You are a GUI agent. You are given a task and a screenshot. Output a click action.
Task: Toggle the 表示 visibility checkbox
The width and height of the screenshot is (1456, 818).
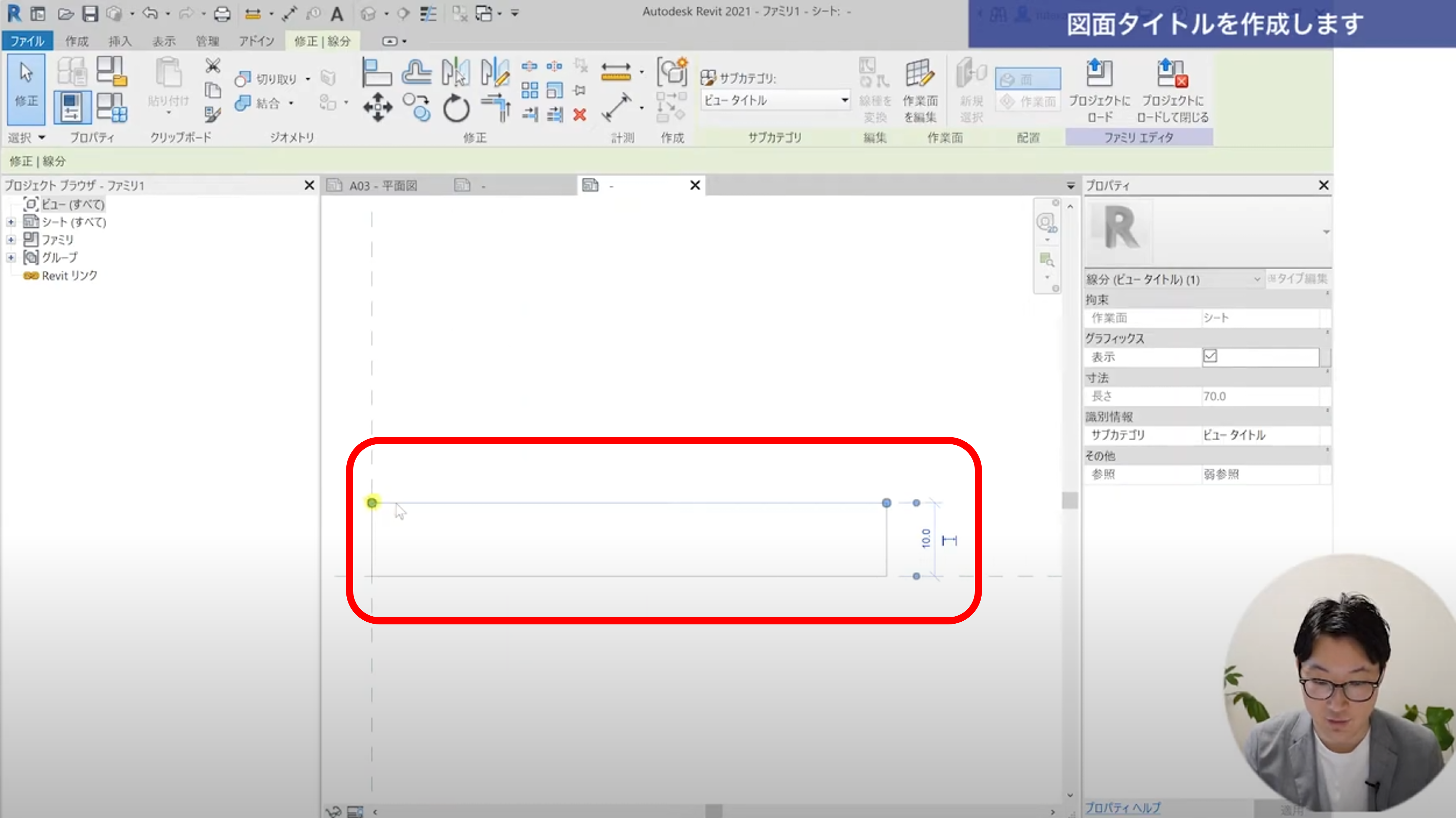point(1209,356)
